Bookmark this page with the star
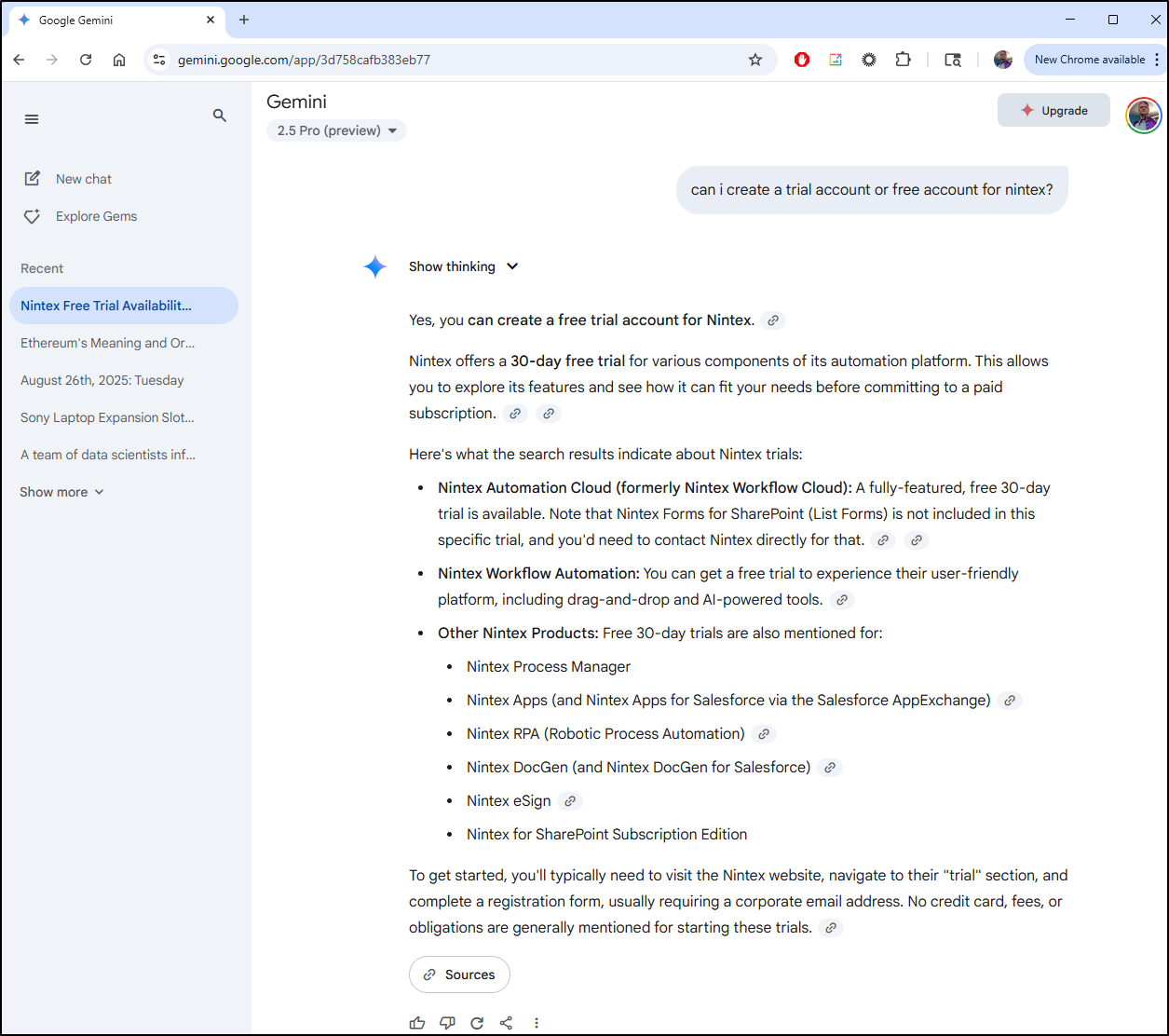Viewport: 1169px width, 1036px height. pos(755,60)
